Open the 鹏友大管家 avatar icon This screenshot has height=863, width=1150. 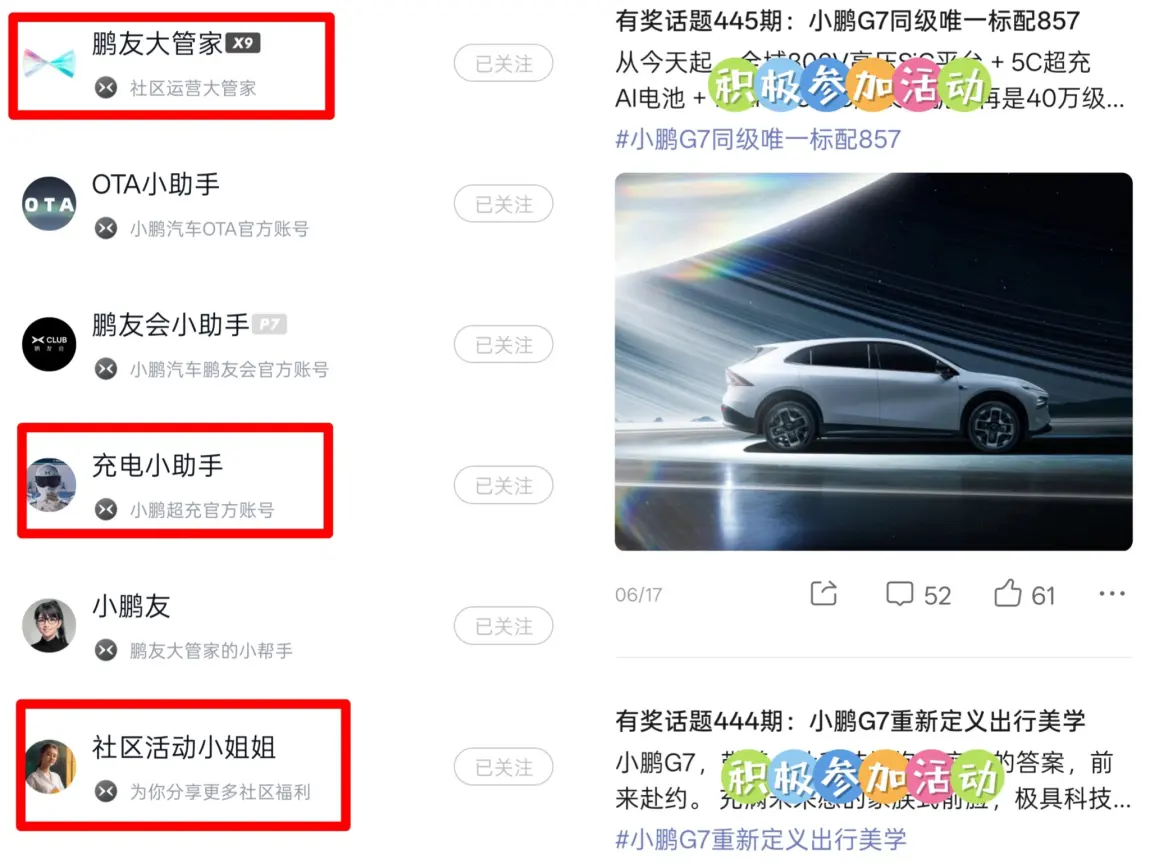pos(48,63)
